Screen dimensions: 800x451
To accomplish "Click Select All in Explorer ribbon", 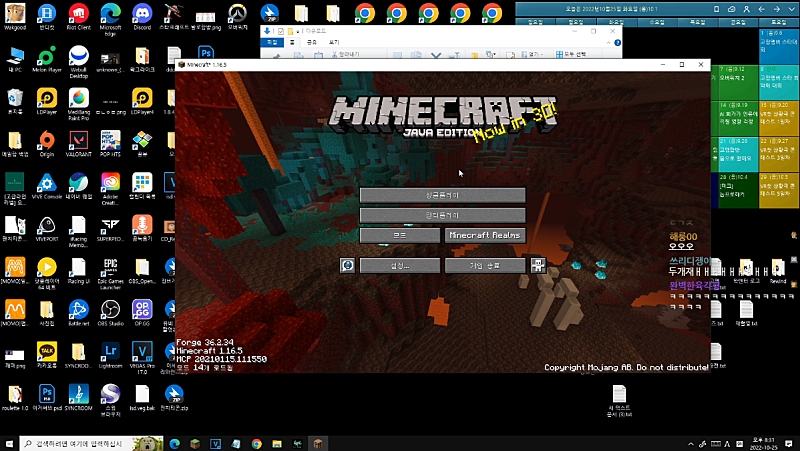I will click(571, 54).
